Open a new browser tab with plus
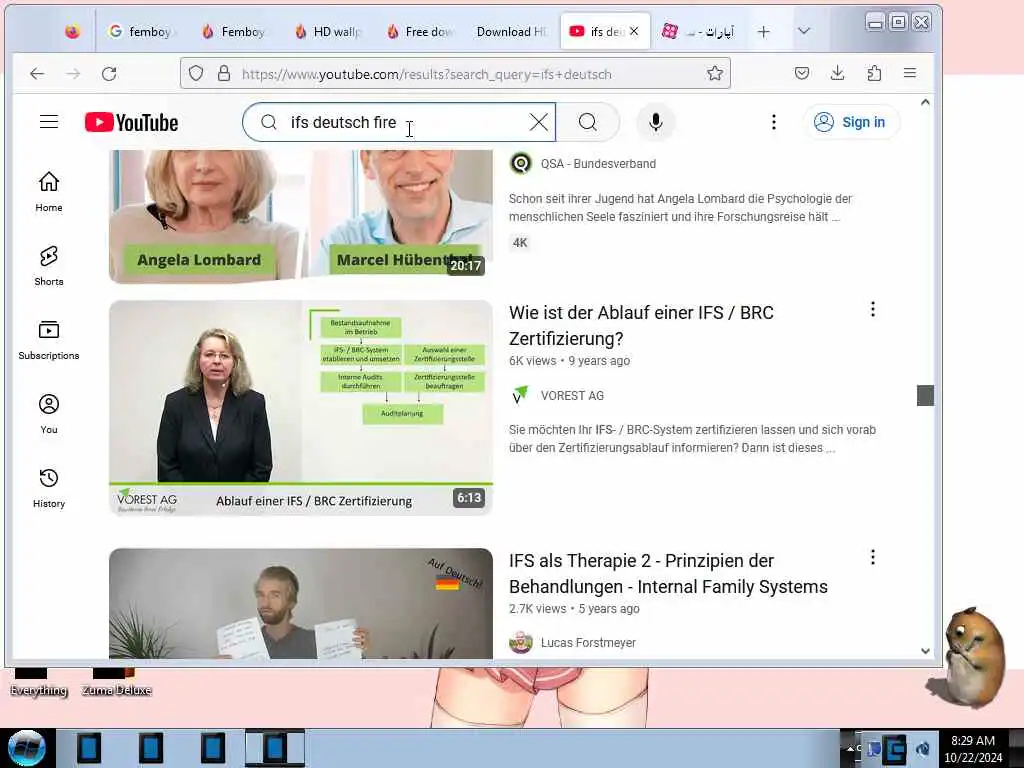This screenshot has height=768, width=1024. [763, 31]
